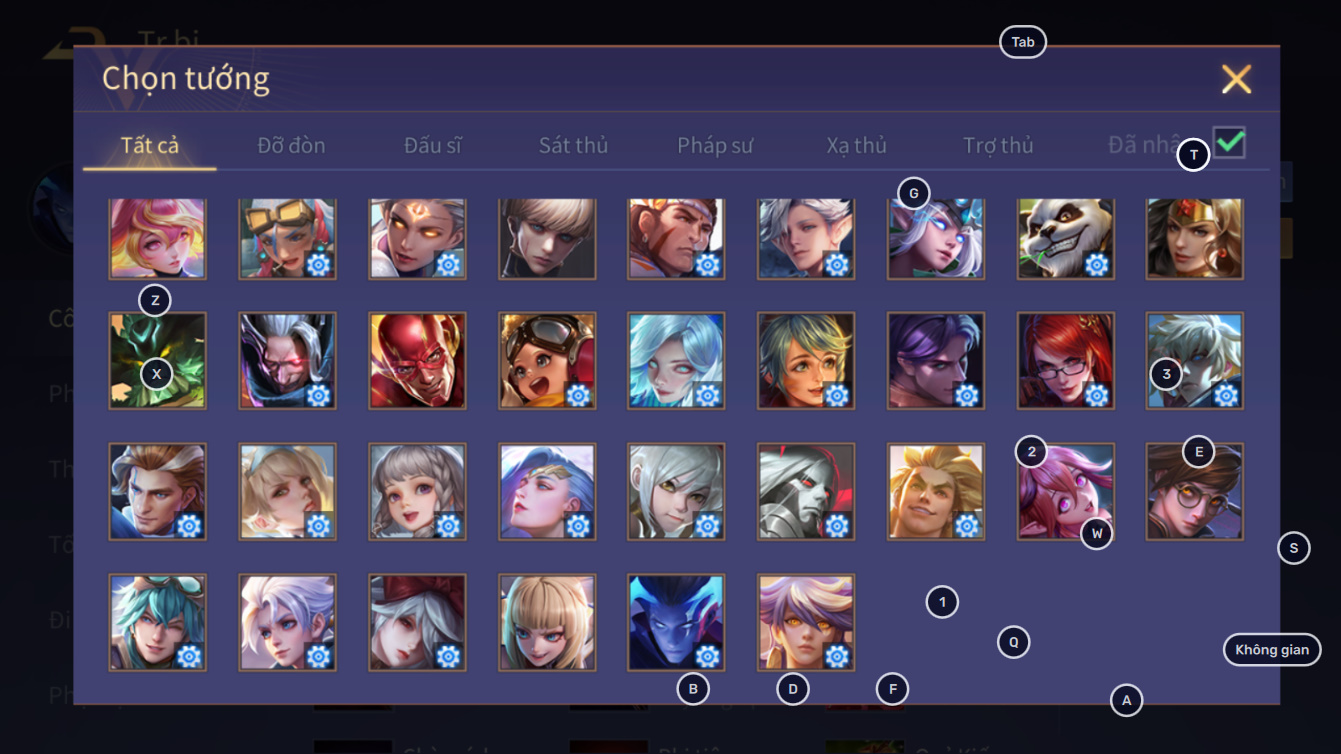Select the Trợ thủ tab
Screen dimensions: 1341x754
[x=998, y=145]
